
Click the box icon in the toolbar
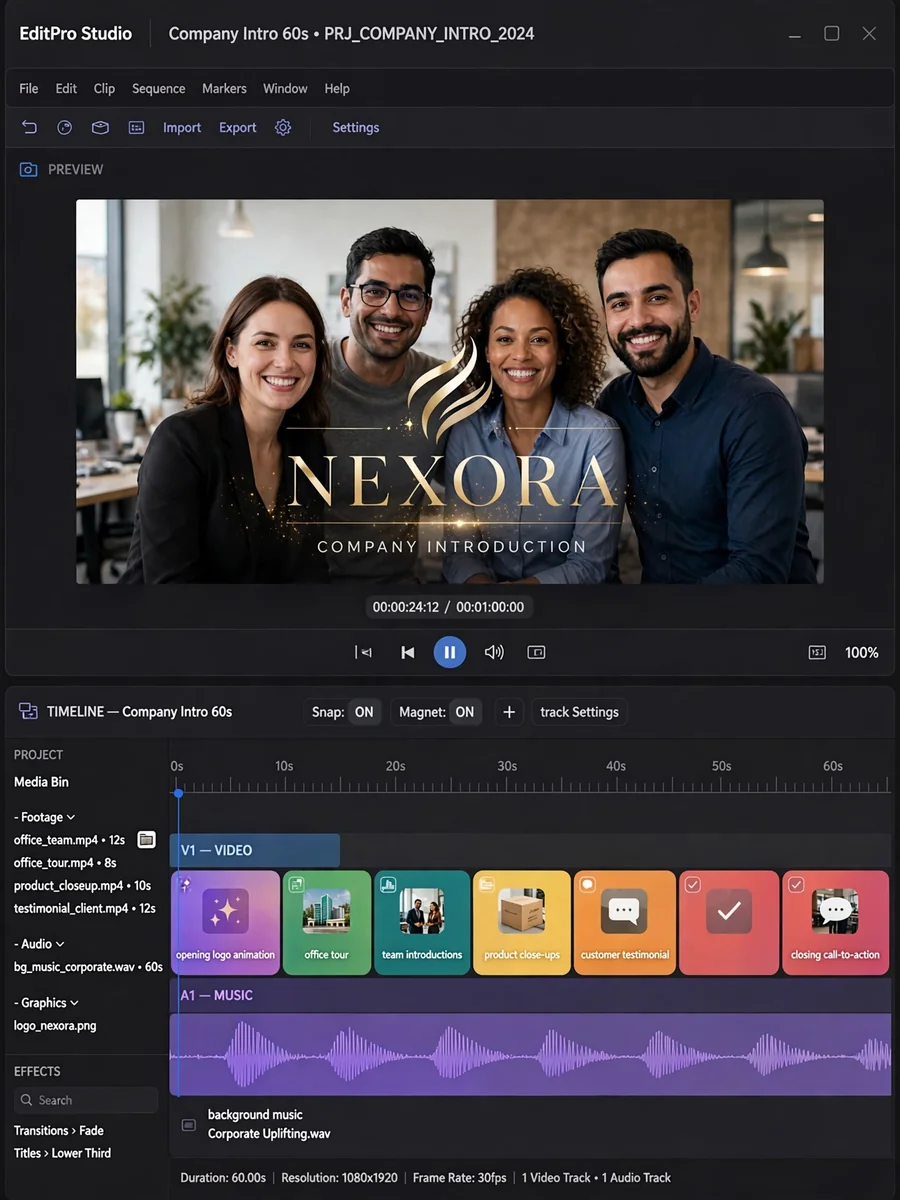pos(100,128)
